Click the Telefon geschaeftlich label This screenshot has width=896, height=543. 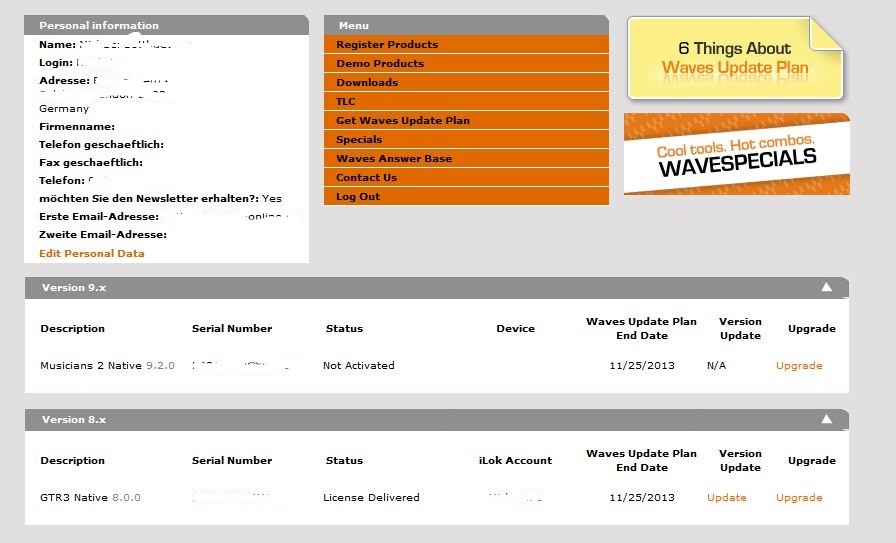coord(101,145)
